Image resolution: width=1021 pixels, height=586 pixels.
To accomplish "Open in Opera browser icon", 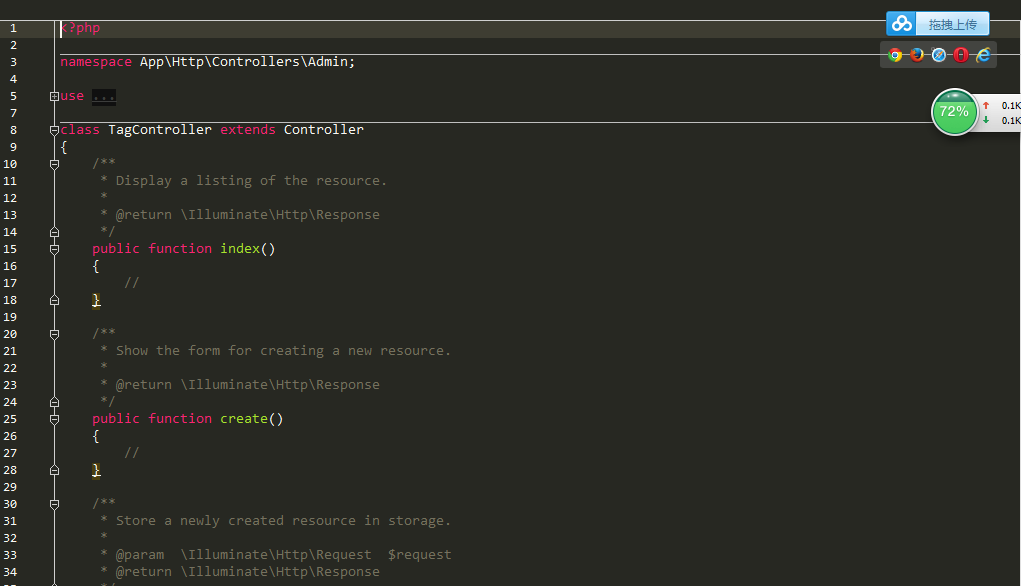I will [x=961, y=55].
